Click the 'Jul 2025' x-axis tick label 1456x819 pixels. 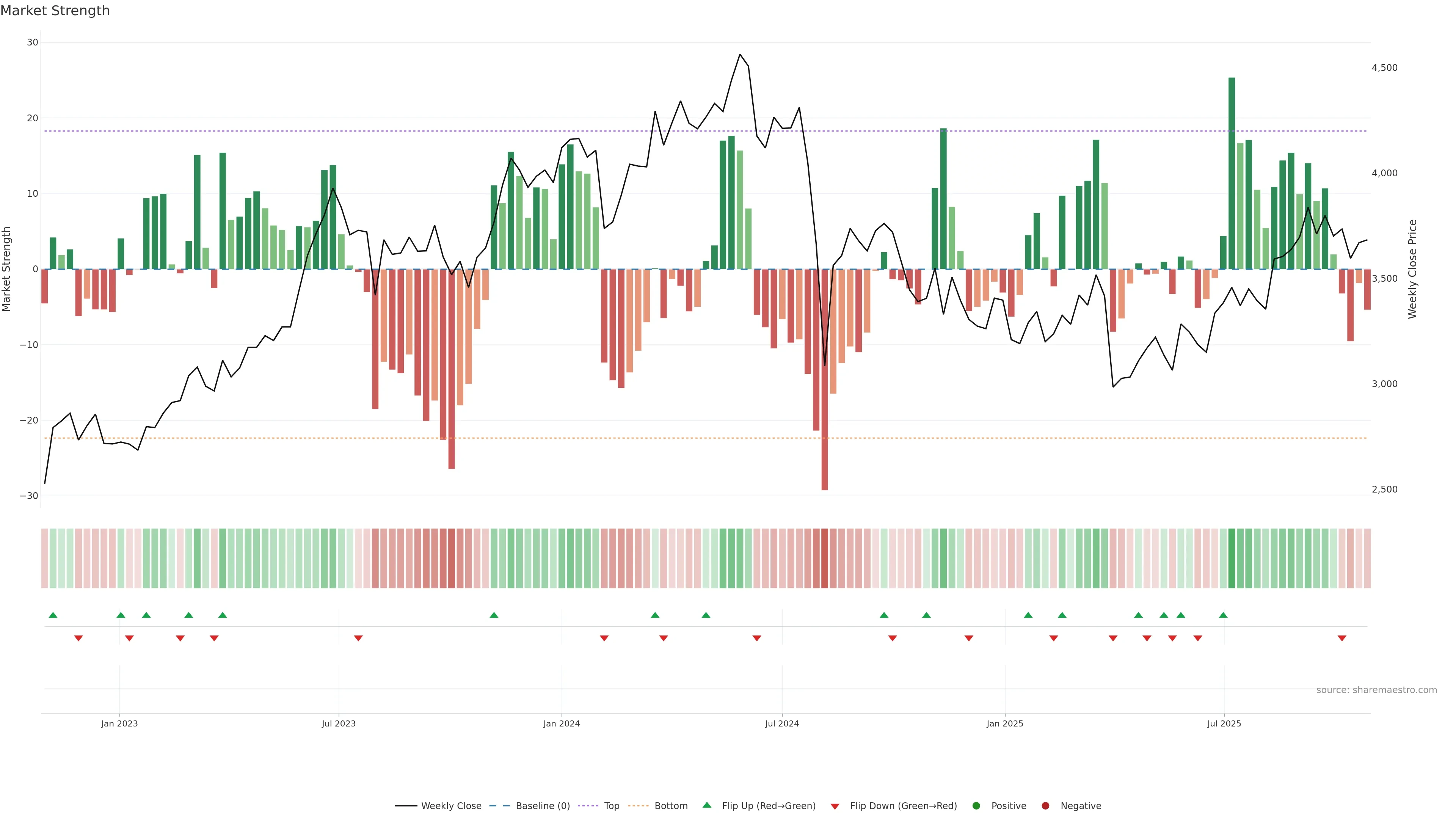[1224, 723]
